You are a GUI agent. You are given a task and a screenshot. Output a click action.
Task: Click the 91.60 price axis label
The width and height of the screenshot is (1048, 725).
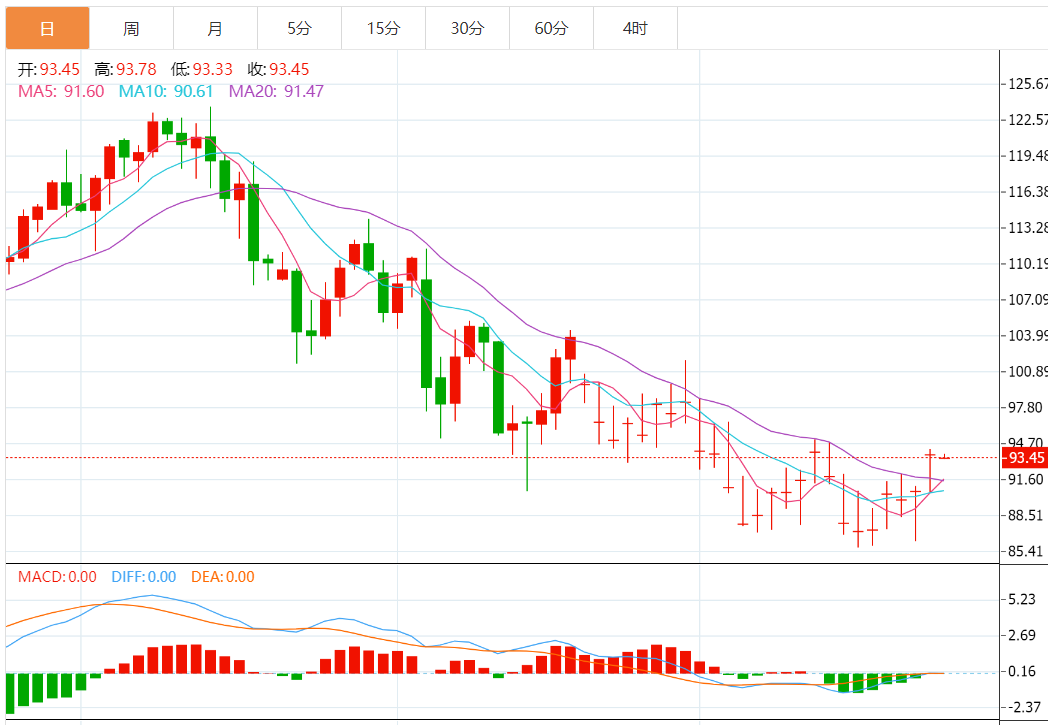coord(1026,479)
